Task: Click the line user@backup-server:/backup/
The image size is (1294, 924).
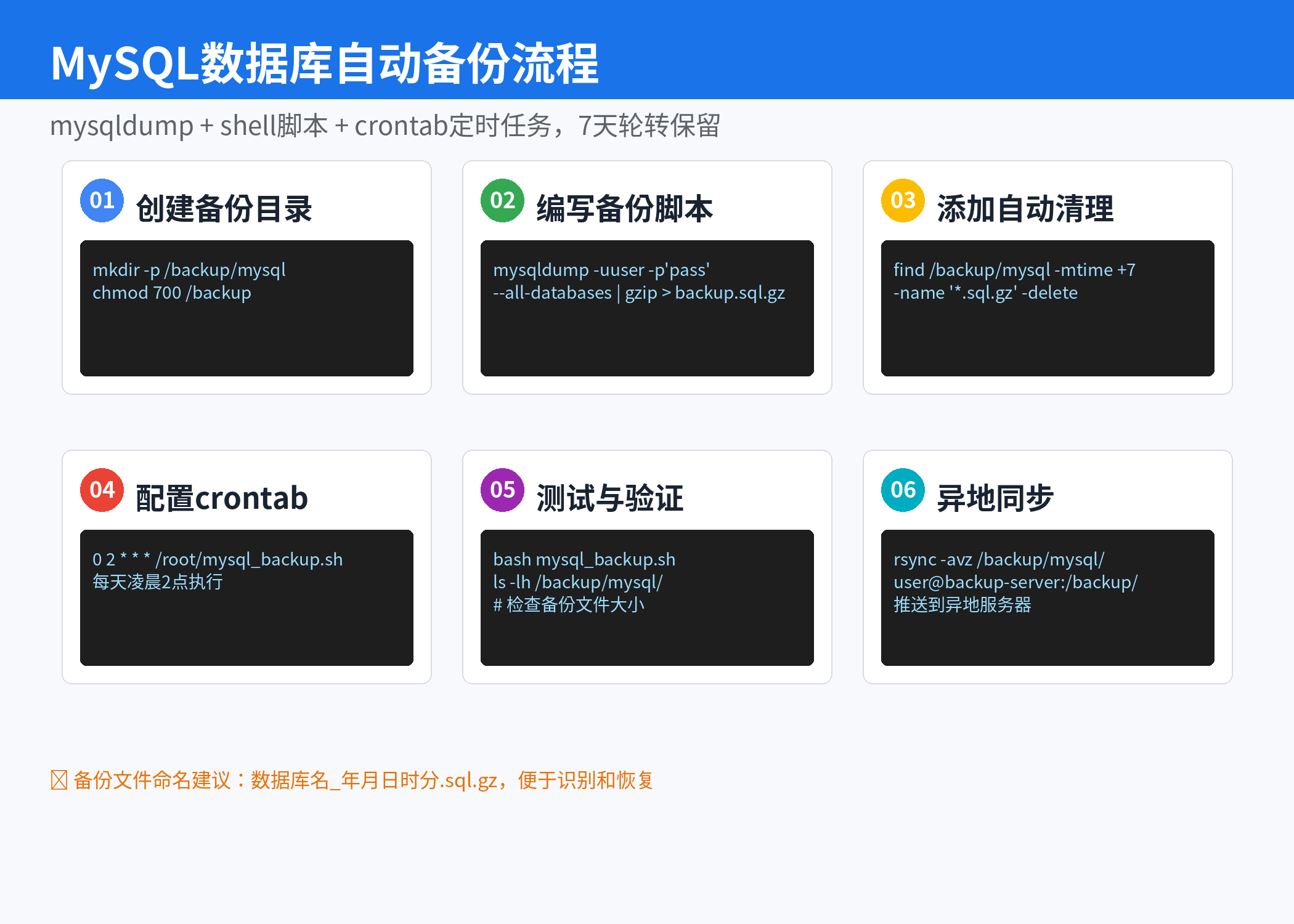Action: (x=1015, y=582)
